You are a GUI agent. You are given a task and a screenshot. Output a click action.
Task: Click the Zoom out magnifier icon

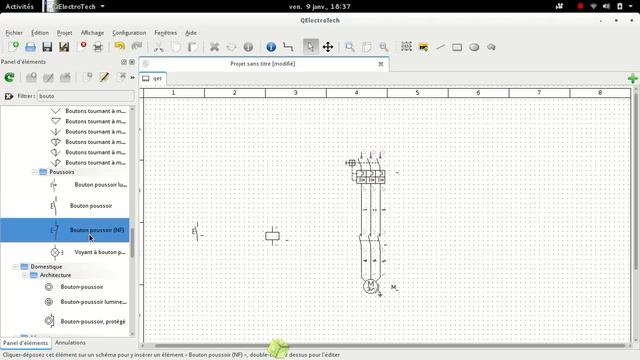[384, 47]
